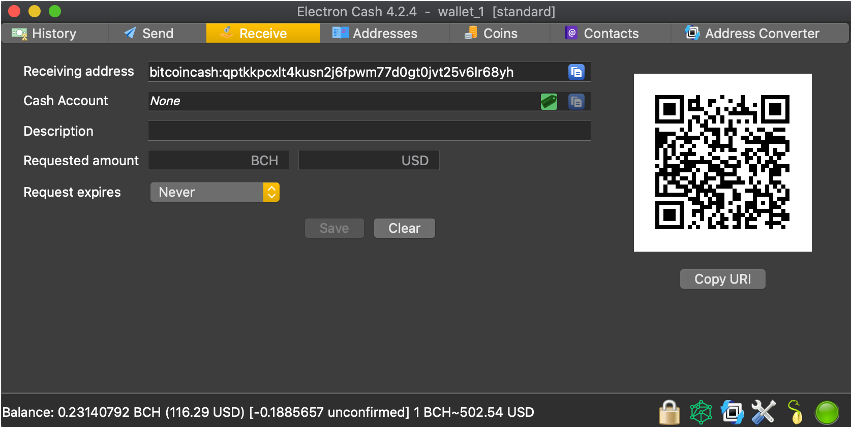
Task: Open preferences via wrench and screwdriver icon
Action: 764,411
